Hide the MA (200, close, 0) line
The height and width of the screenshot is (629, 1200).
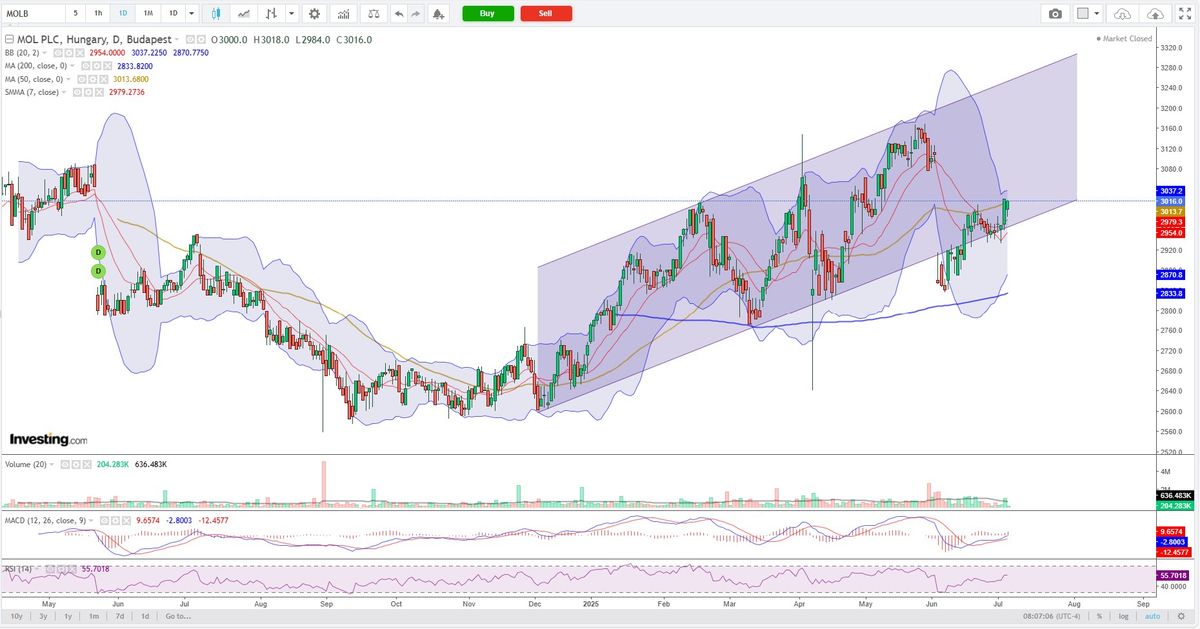[88, 65]
